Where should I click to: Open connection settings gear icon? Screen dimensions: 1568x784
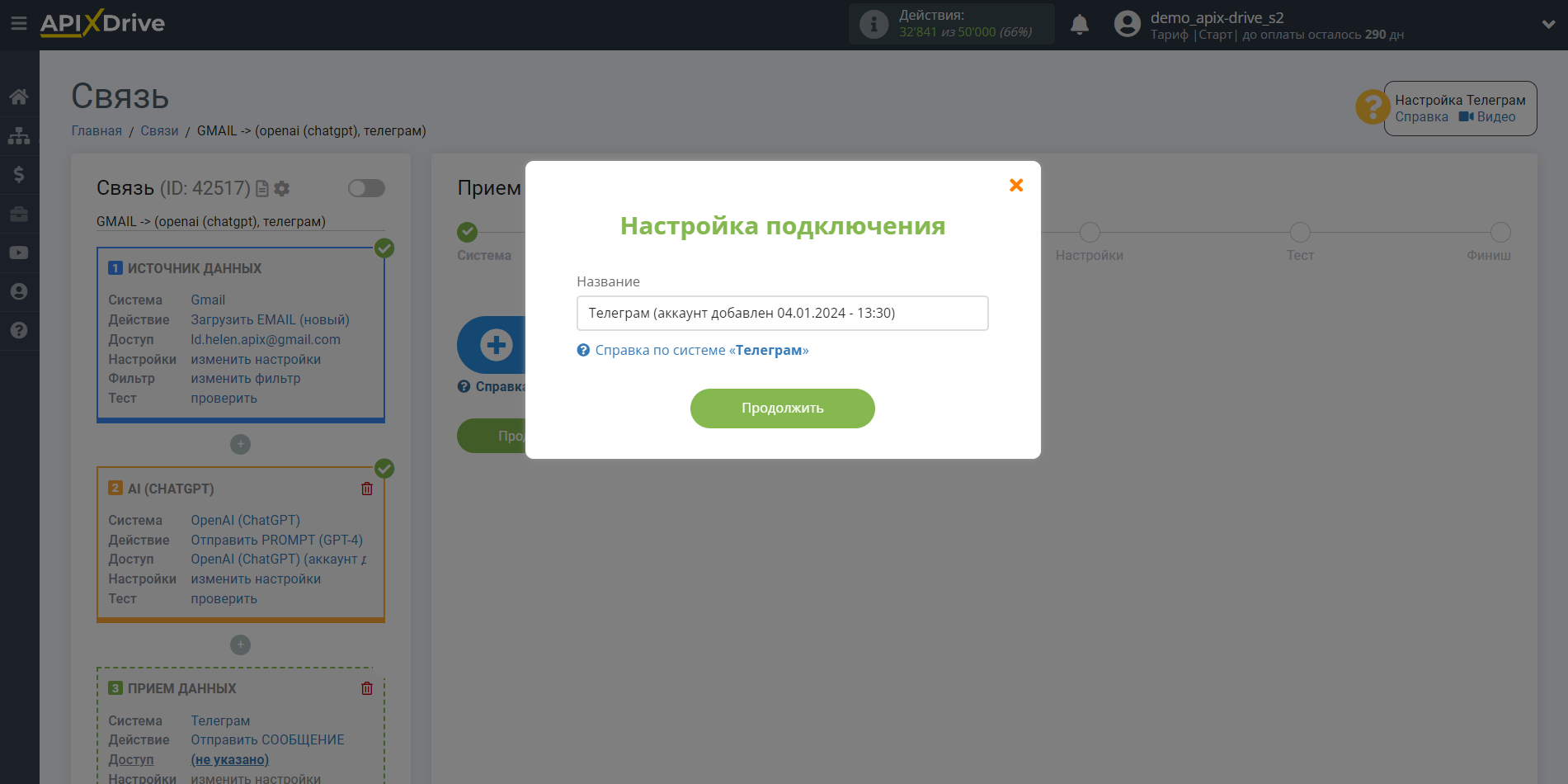tap(282, 189)
